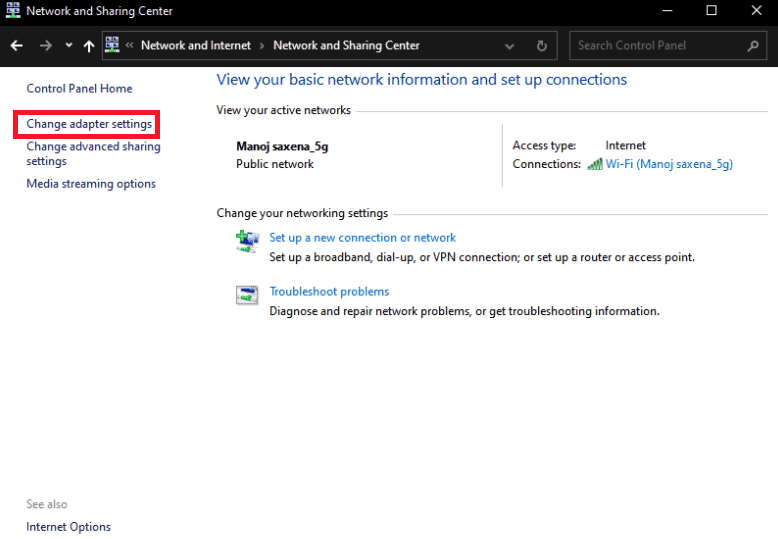This screenshot has height=539, width=778.
Task: Click the Troubleshoot problems icon
Action: [x=247, y=295]
